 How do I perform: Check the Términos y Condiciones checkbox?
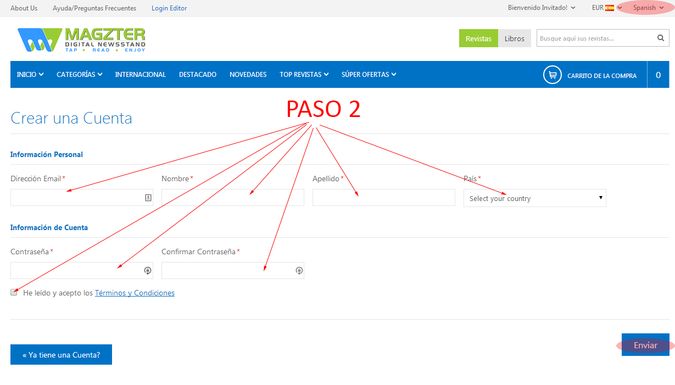pos(14,292)
